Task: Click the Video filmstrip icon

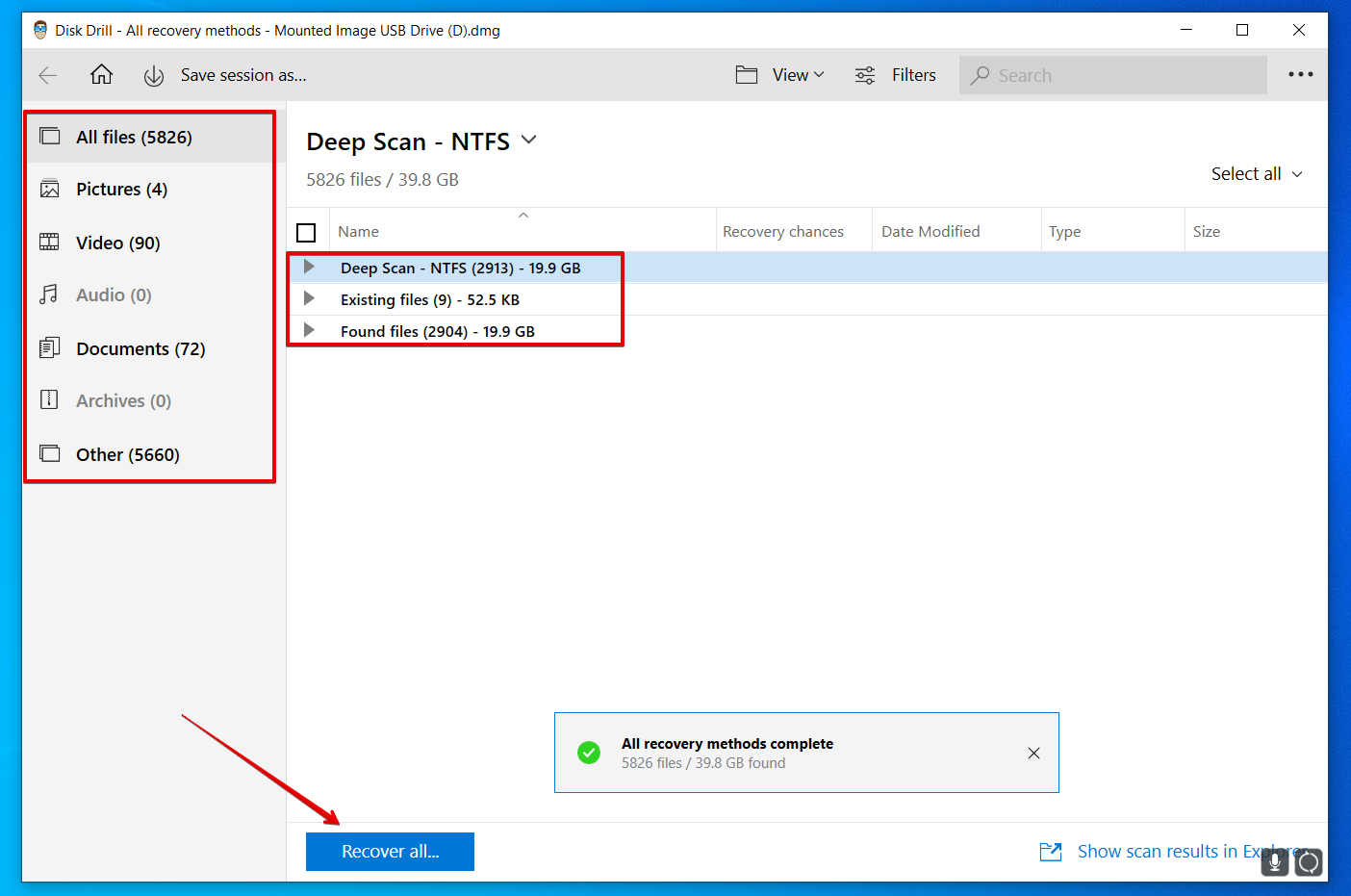Action: click(49, 242)
